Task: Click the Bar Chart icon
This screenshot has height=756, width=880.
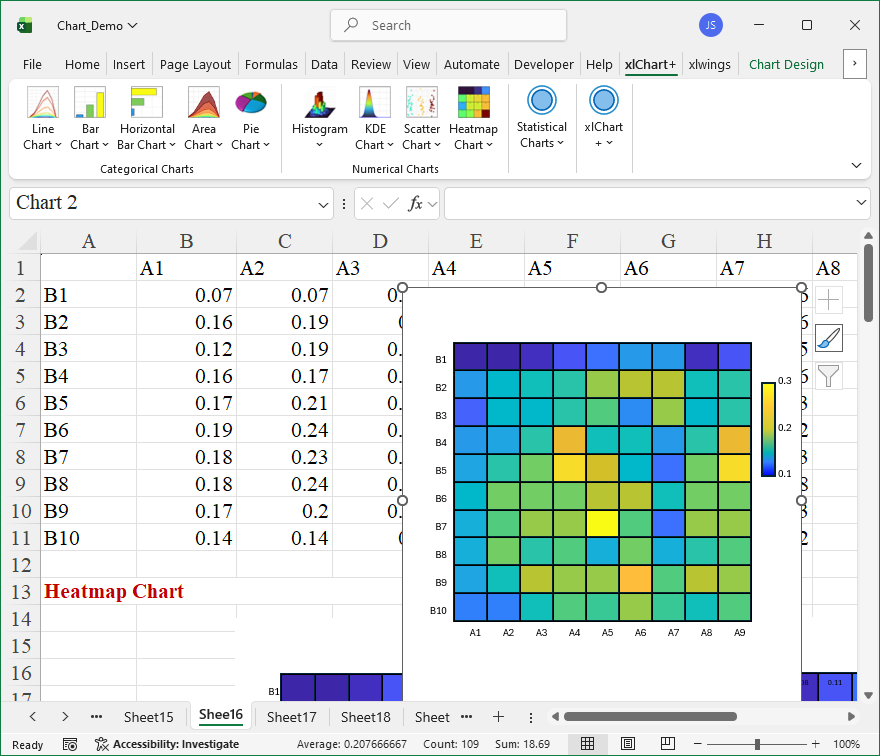Action: [90, 103]
